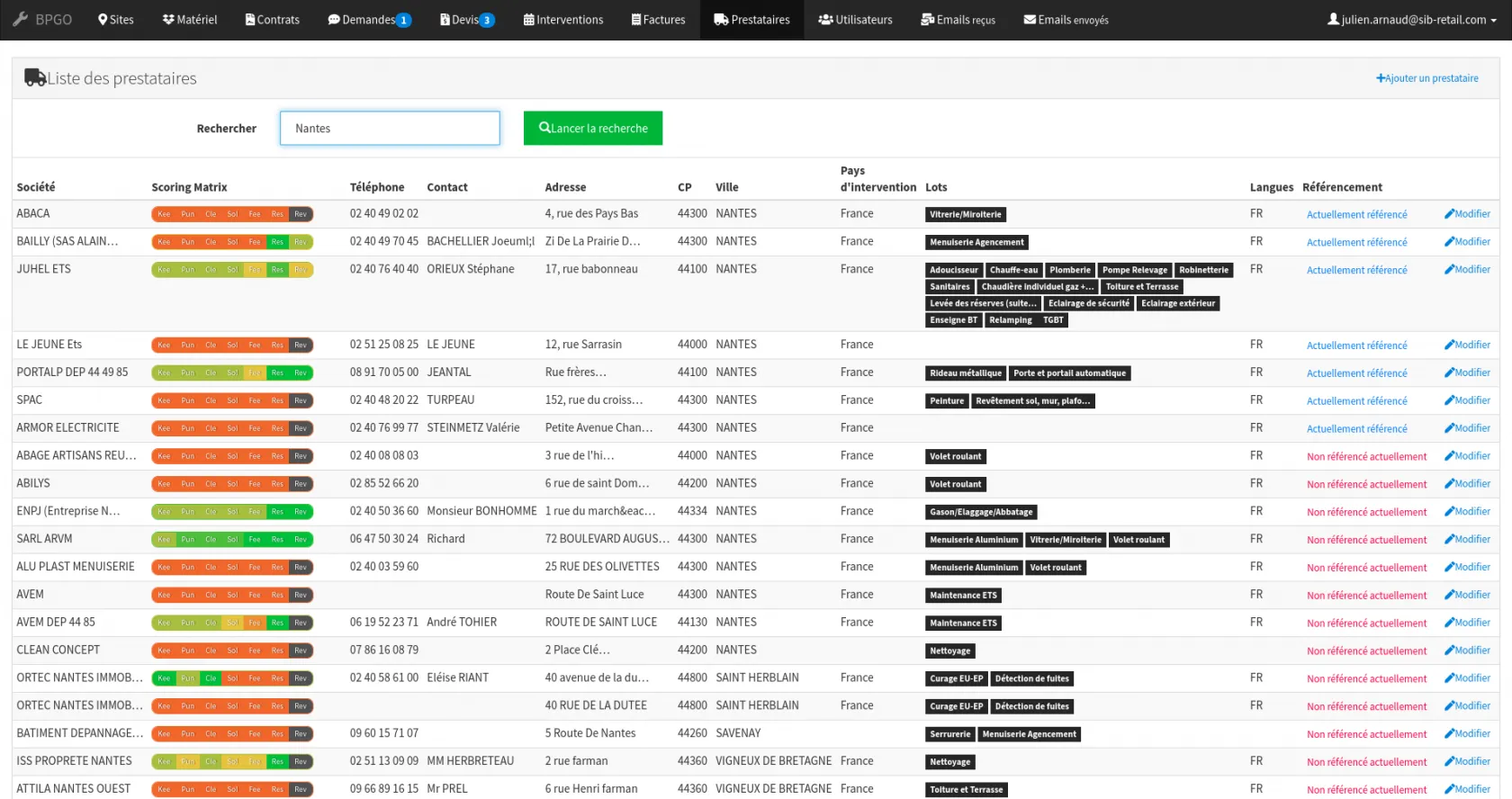Click the Matériel cubes icon
Screen dimensions: 1512x799
click(168, 20)
